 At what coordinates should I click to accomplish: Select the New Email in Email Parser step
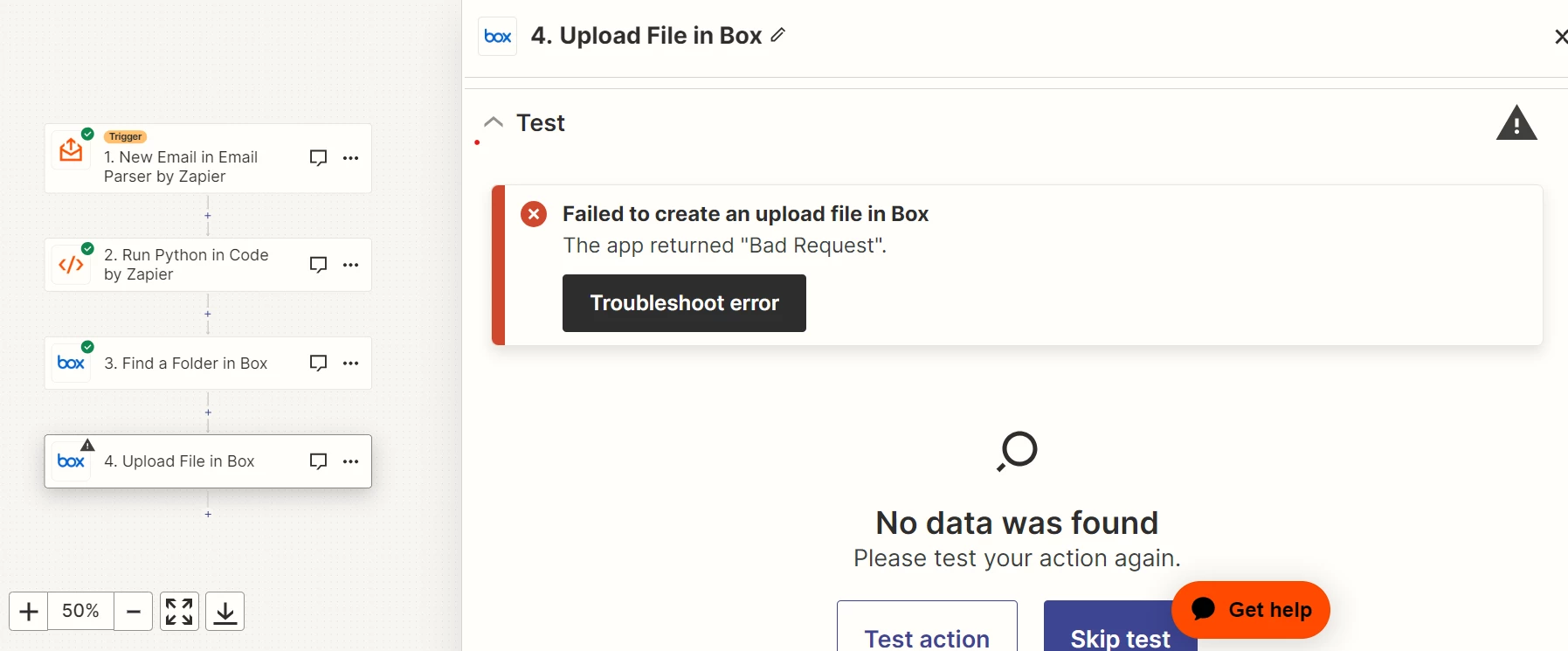click(208, 158)
